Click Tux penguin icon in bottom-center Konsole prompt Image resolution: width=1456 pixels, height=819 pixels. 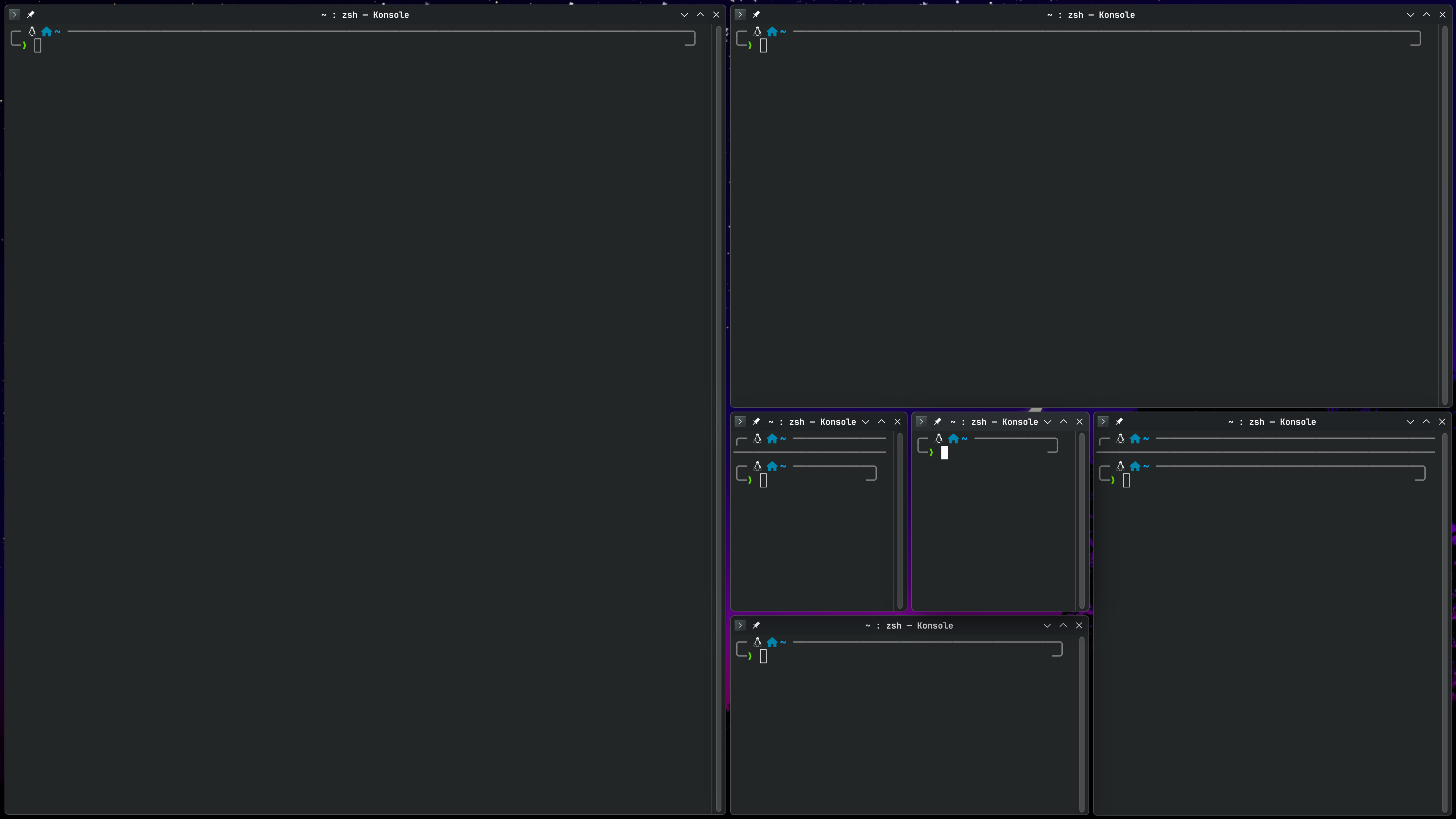point(758,642)
